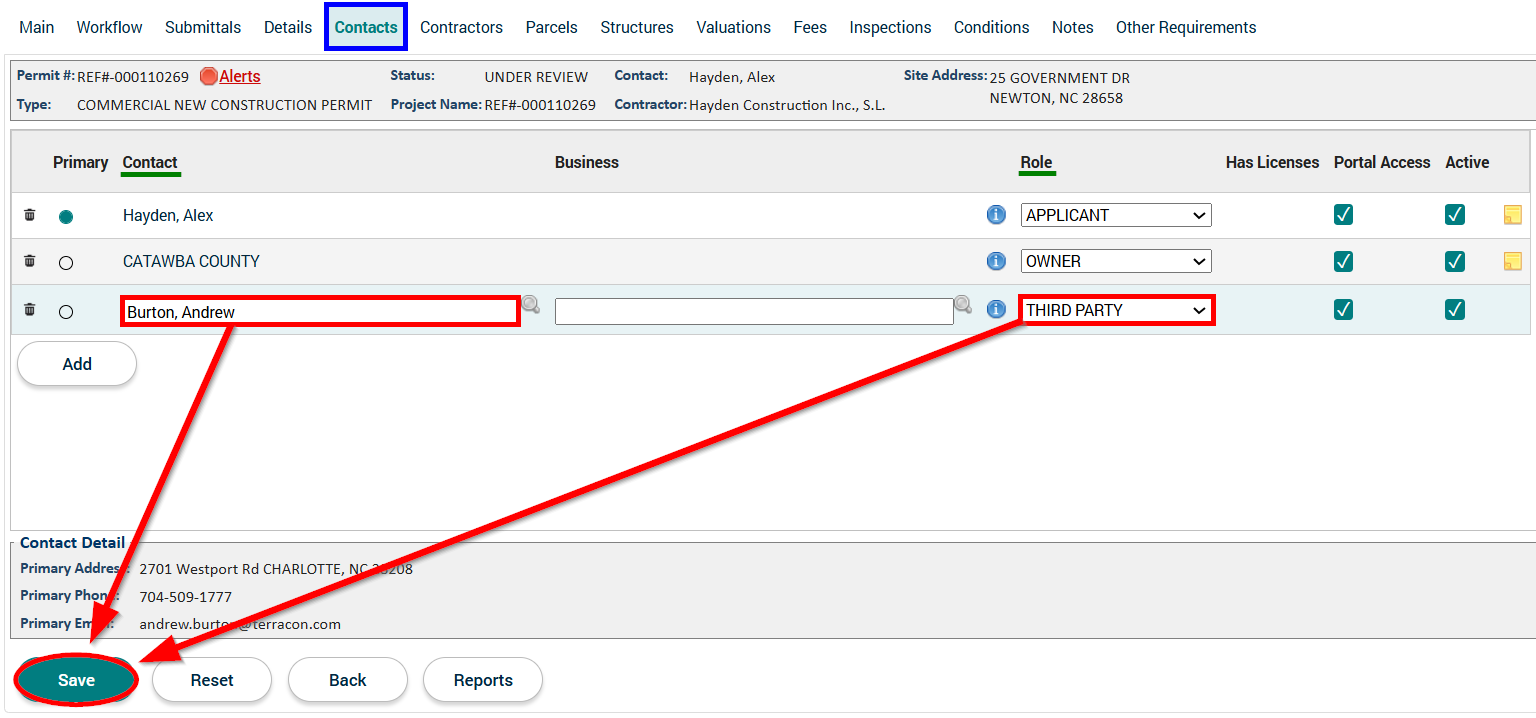Set CATAWBA COUNTY as primary contact
The height and width of the screenshot is (718, 1536).
[66, 263]
